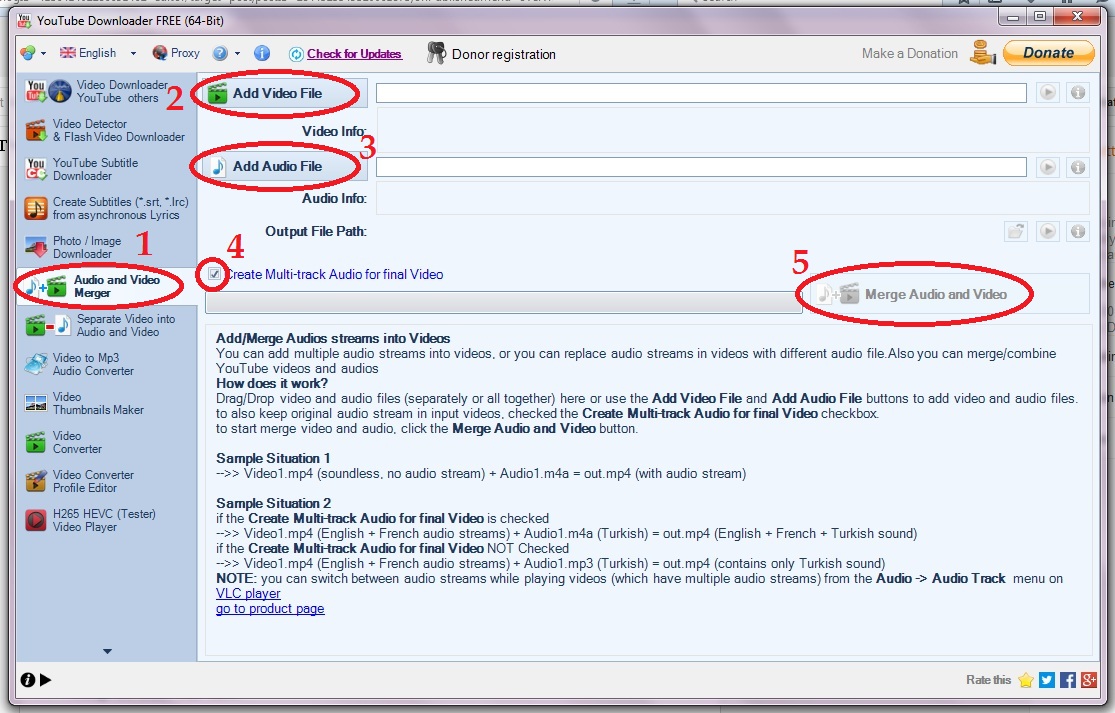Open Video Converter module
This screenshot has width=1115, height=713.
63,442
